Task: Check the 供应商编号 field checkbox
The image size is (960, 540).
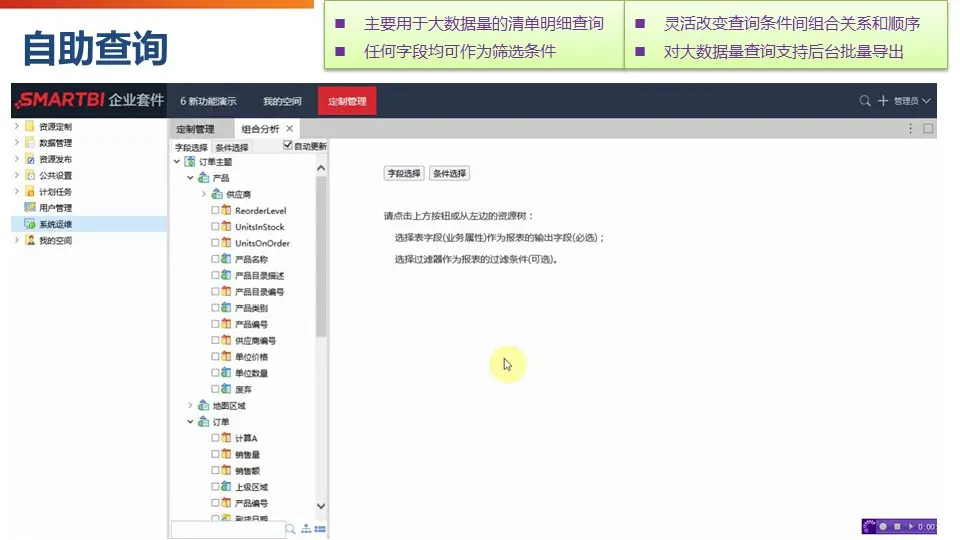Action: pos(215,340)
